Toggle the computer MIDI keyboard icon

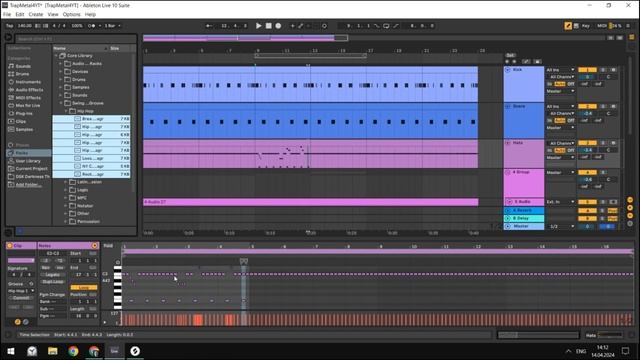pyautogui.click(x=576, y=26)
